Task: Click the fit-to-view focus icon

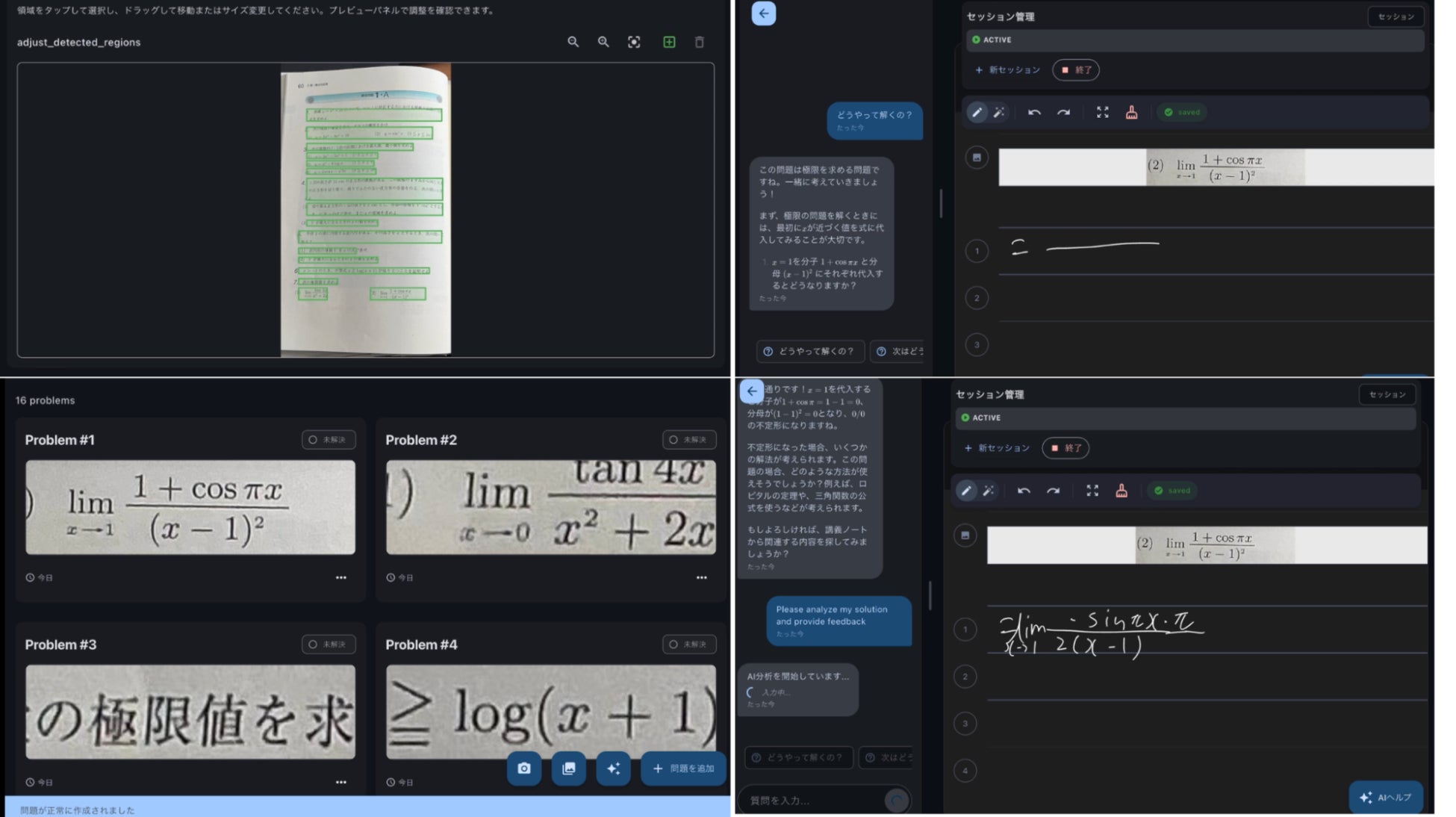Action: 634,42
